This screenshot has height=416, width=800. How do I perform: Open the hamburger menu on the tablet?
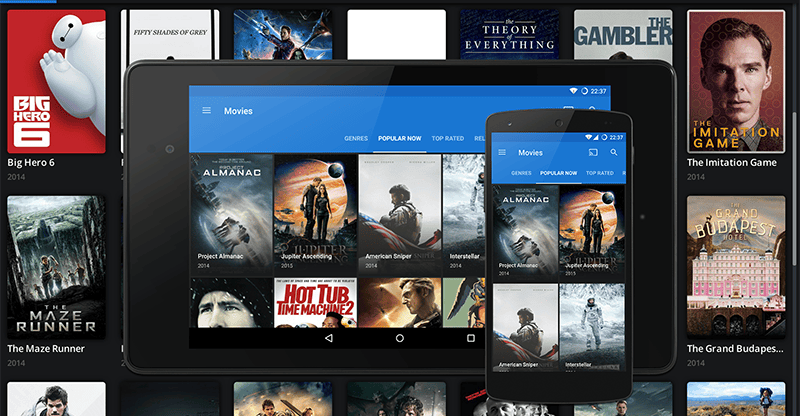pyautogui.click(x=207, y=110)
